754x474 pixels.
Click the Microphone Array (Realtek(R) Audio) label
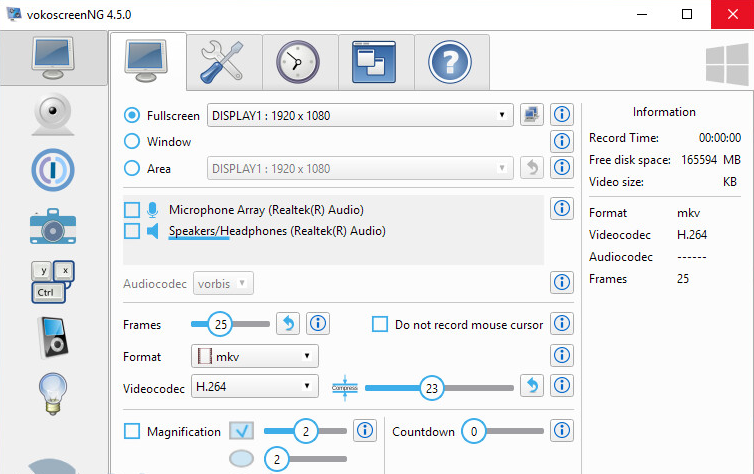coord(266,210)
